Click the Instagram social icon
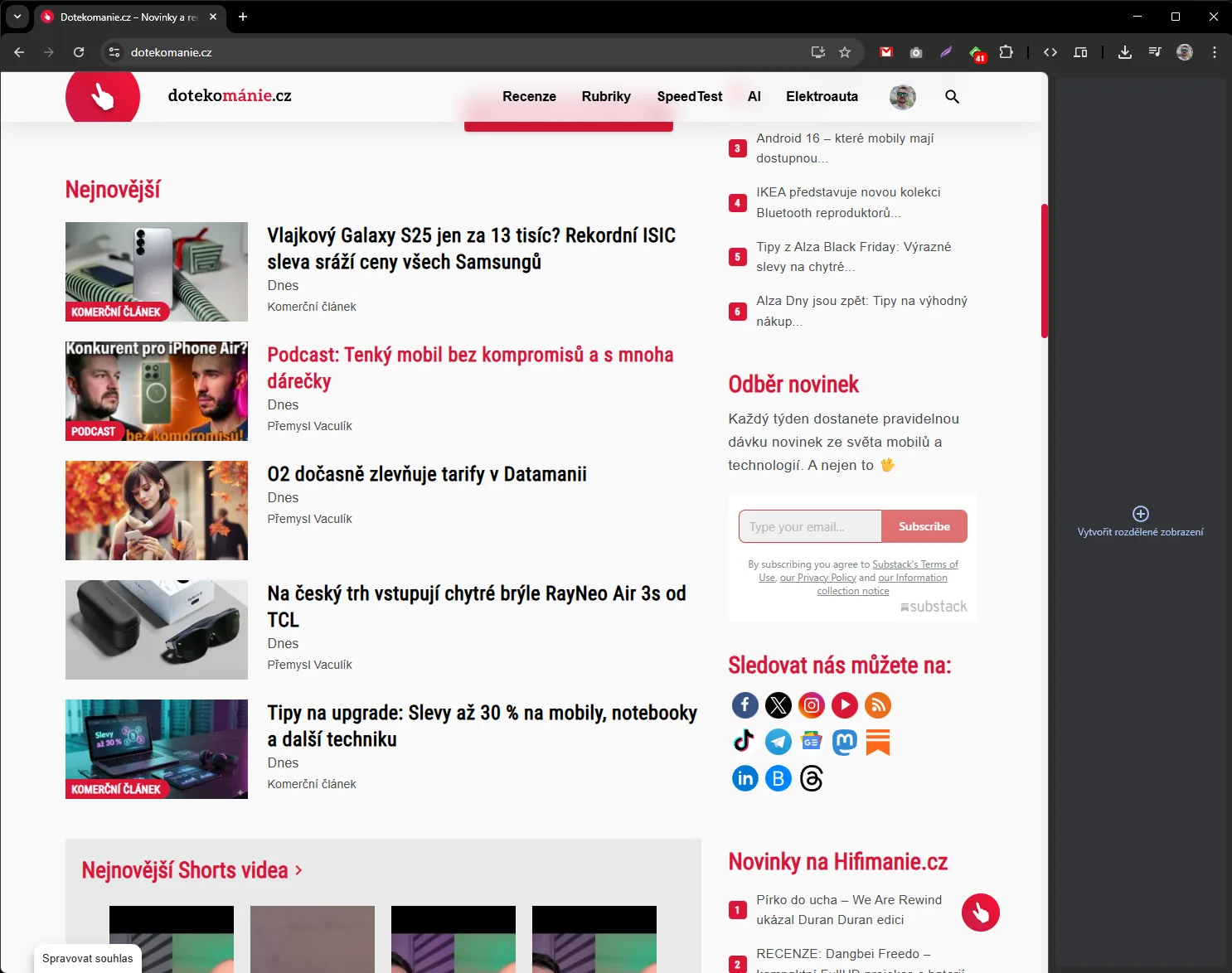 [x=811, y=705]
